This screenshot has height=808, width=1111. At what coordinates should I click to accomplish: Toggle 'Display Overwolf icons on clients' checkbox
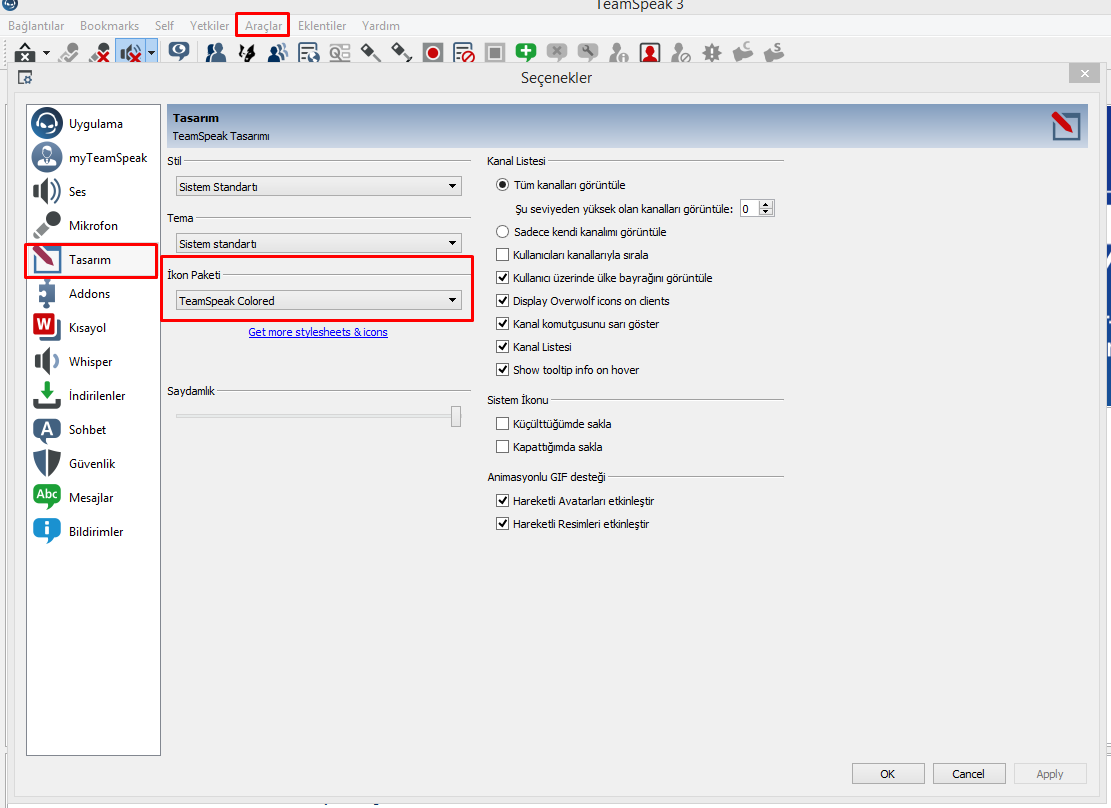[x=502, y=301]
